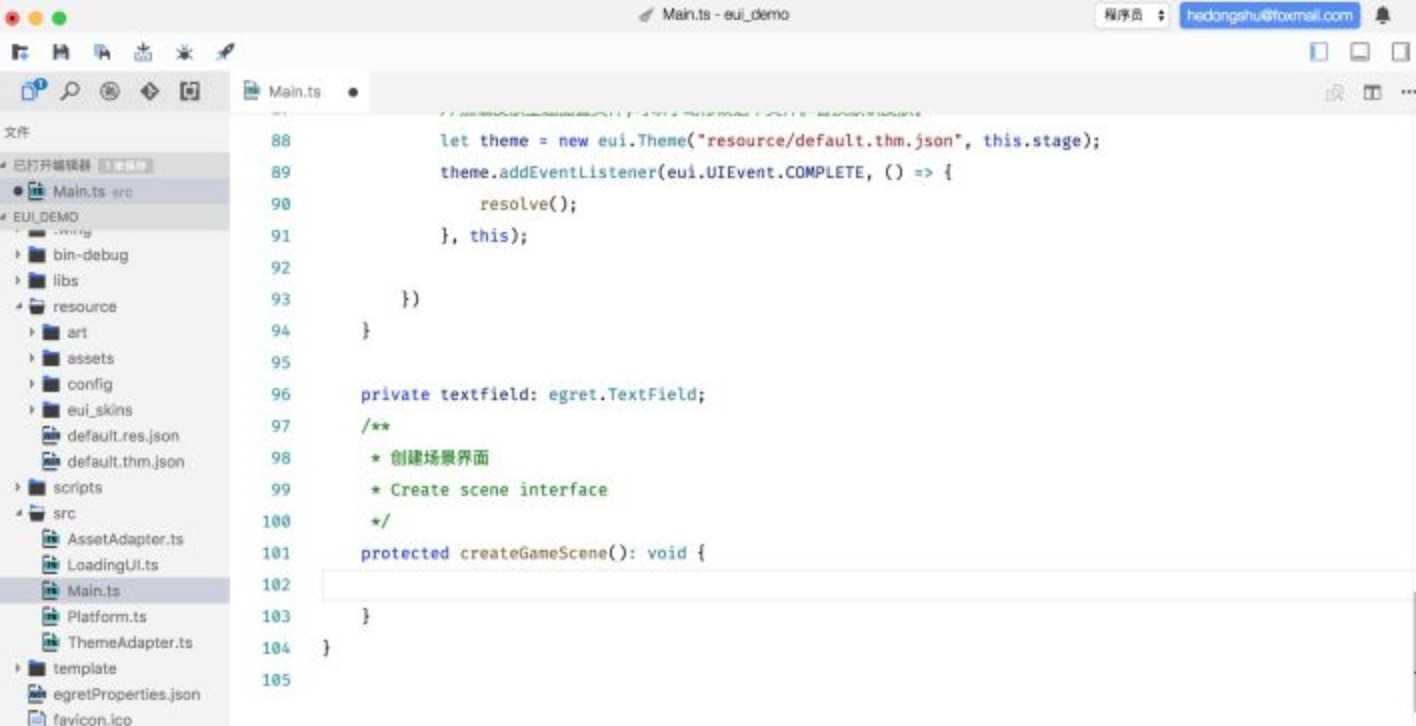Click the Main.ts tab file icon
The image size is (1416, 726).
click(252, 91)
